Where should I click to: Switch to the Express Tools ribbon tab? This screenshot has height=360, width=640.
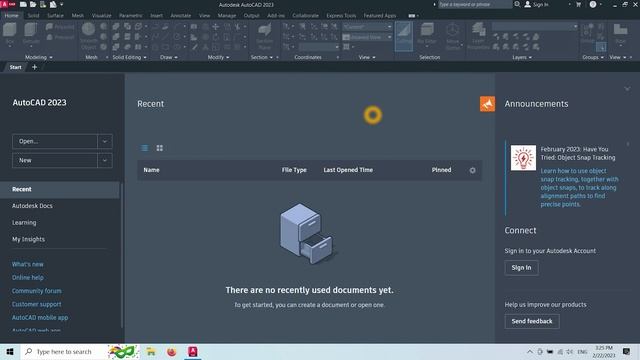(341, 16)
